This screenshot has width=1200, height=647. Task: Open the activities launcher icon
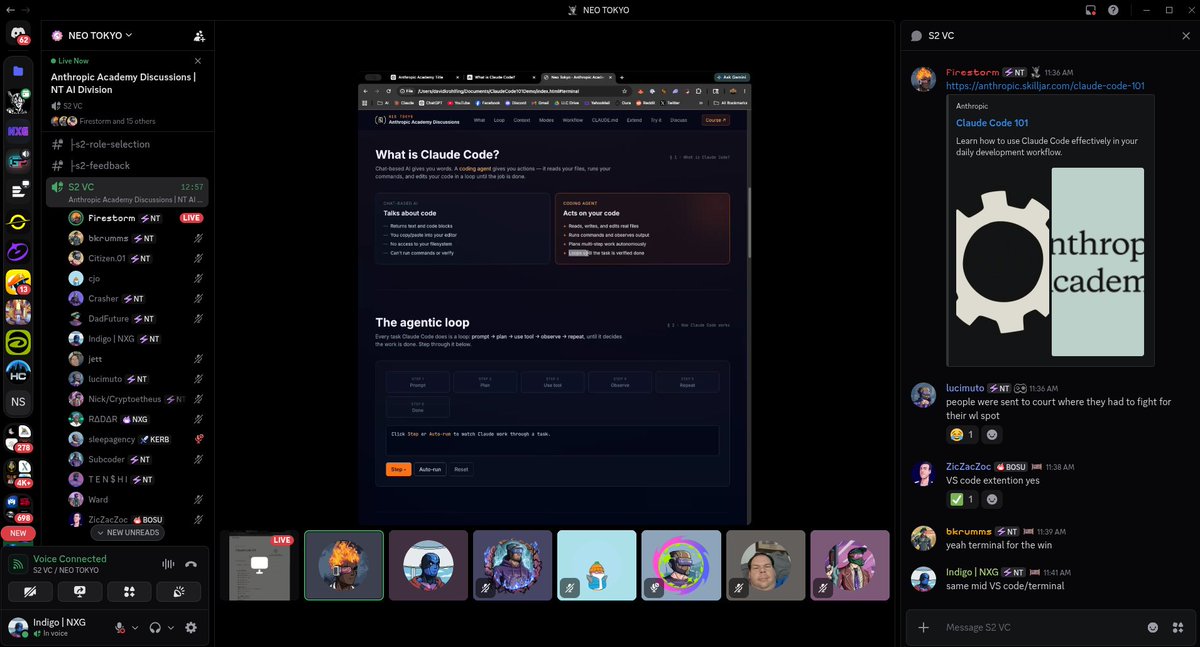tap(129, 592)
